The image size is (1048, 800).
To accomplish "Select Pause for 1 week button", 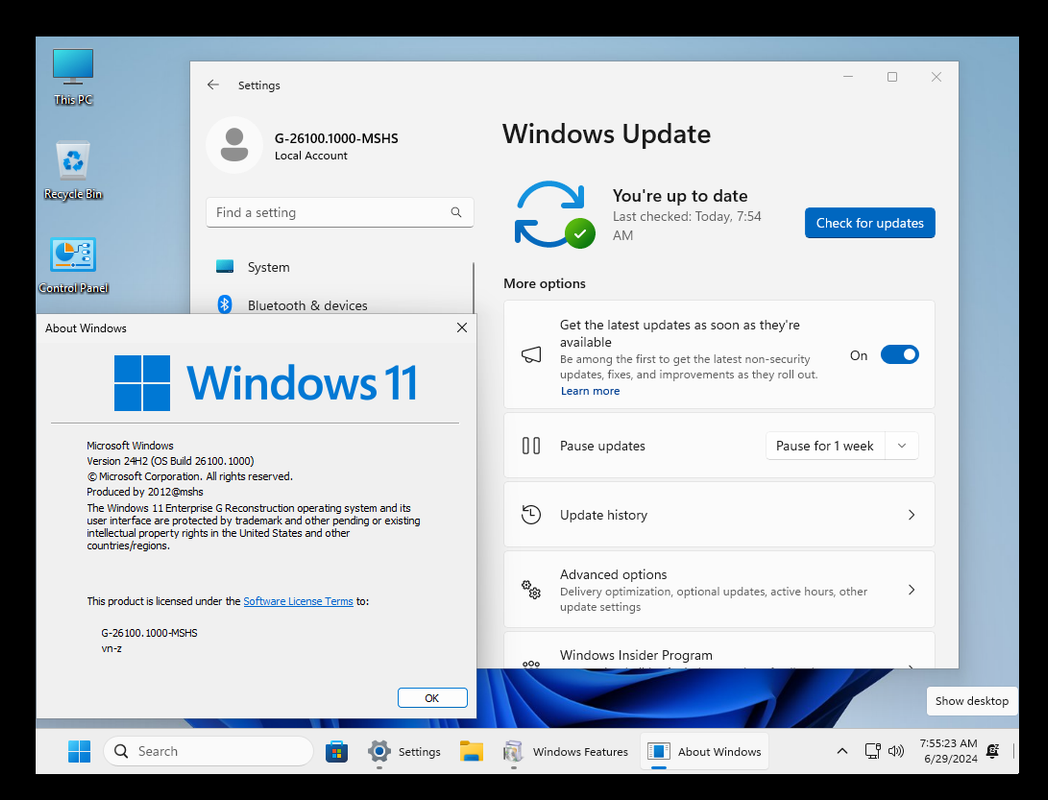I will 825,446.
